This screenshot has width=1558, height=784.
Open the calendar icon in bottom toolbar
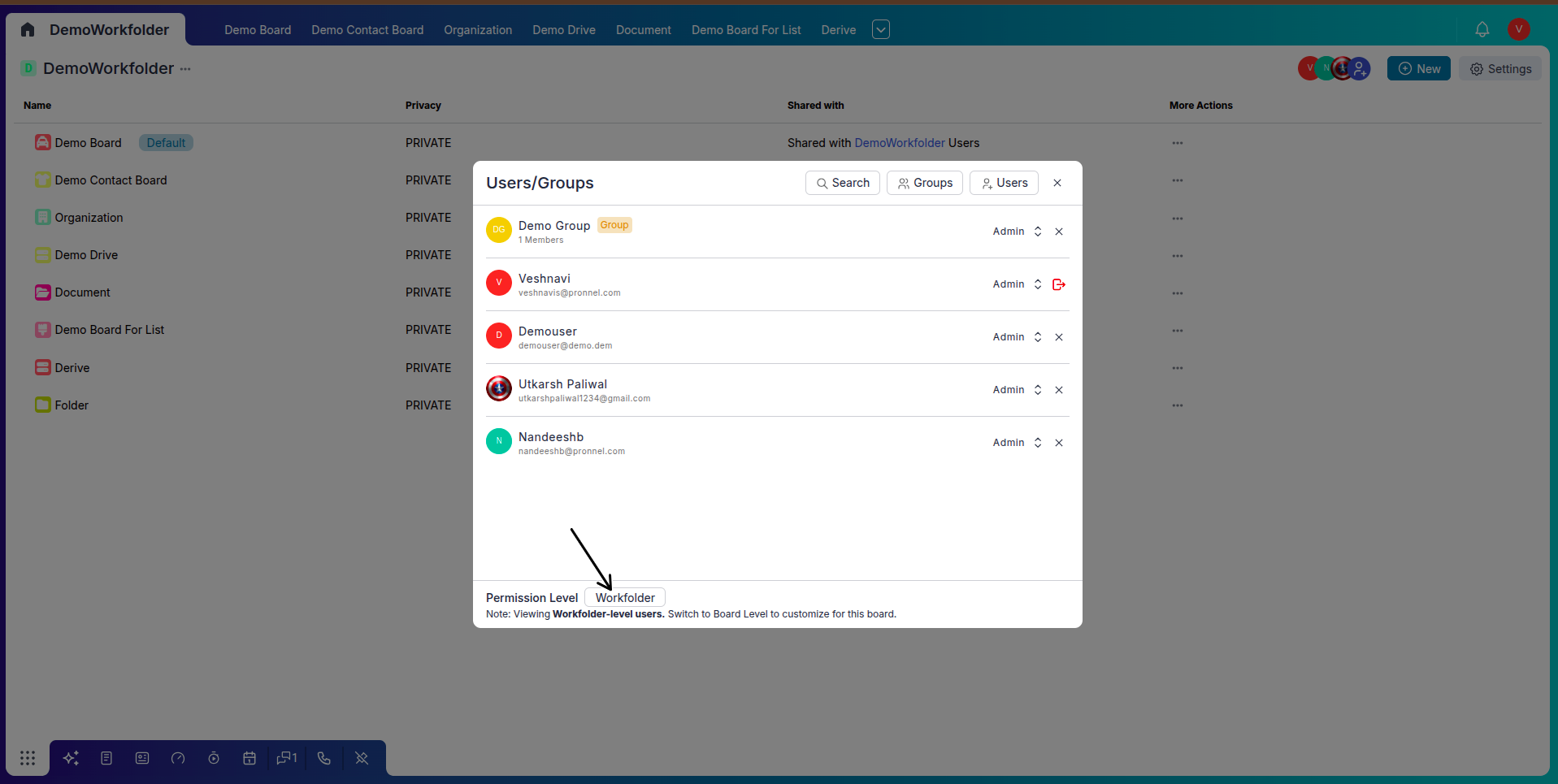[x=250, y=758]
